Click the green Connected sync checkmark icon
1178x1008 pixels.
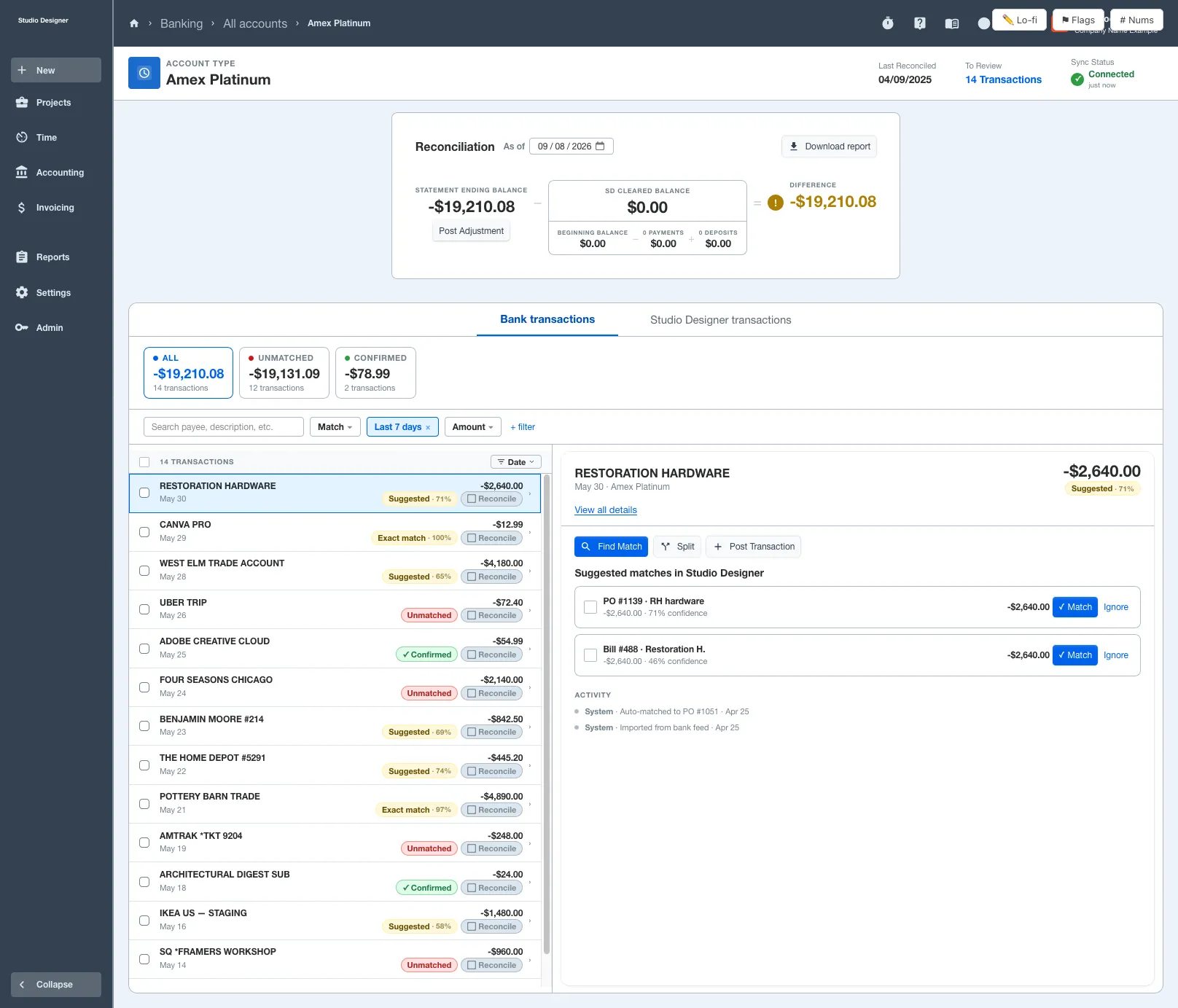tap(1077, 79)
